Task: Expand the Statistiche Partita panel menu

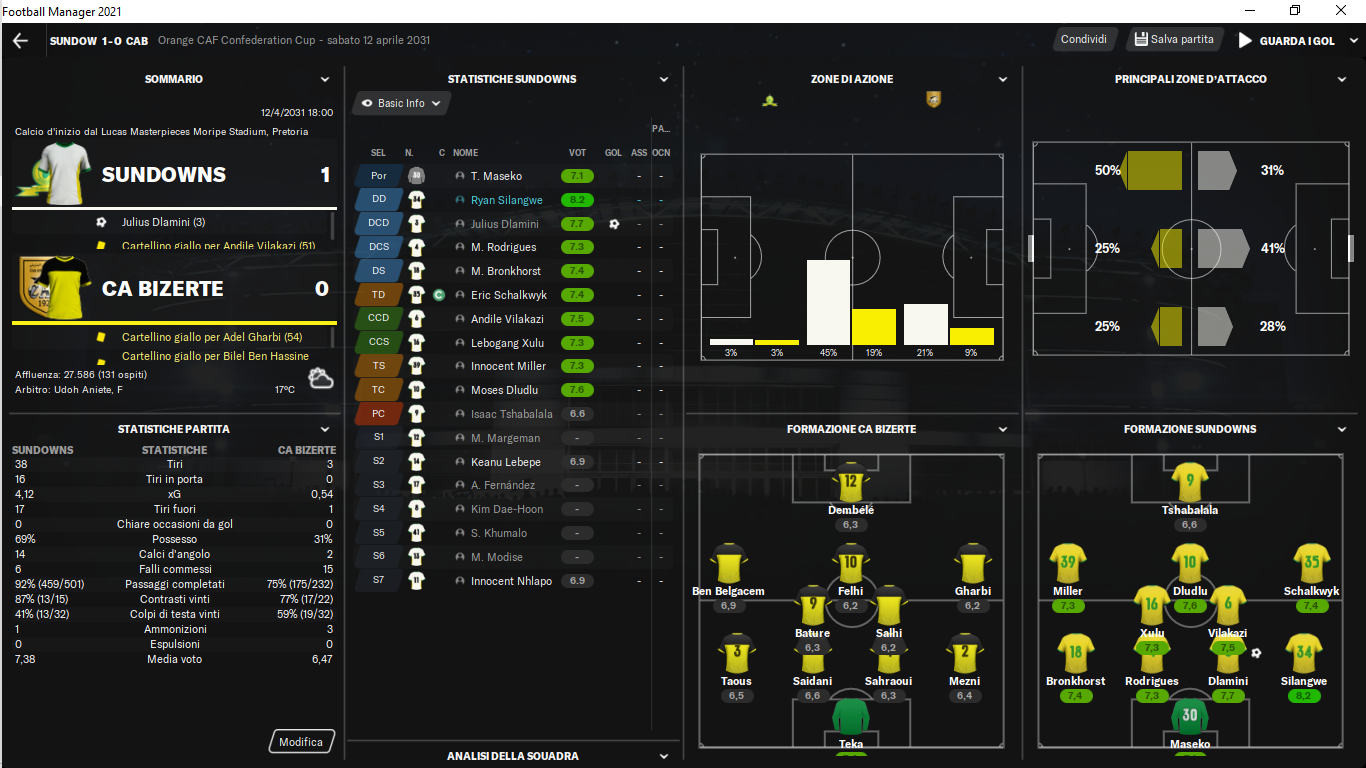Action: tap(325, 429)
